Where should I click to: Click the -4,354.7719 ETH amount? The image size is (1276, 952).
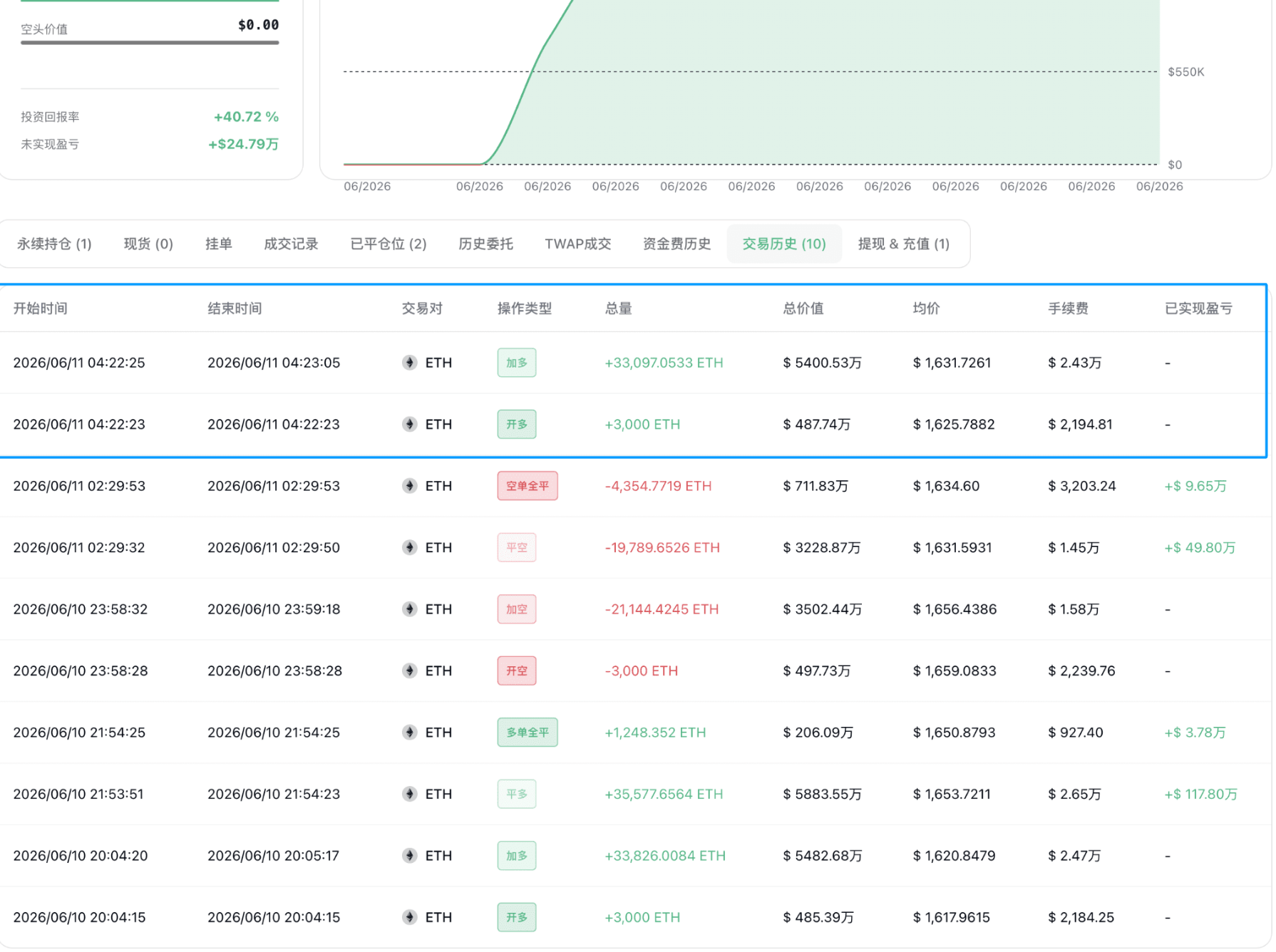click(x=658, y=486)
